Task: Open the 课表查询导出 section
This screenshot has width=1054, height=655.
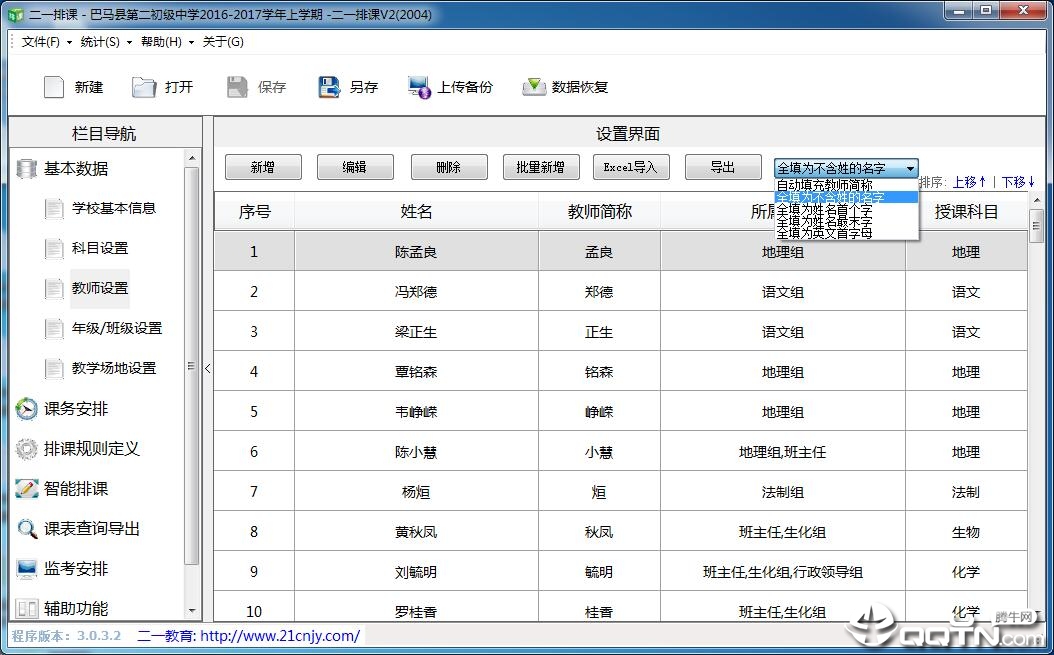Action: tap(91, 529)
